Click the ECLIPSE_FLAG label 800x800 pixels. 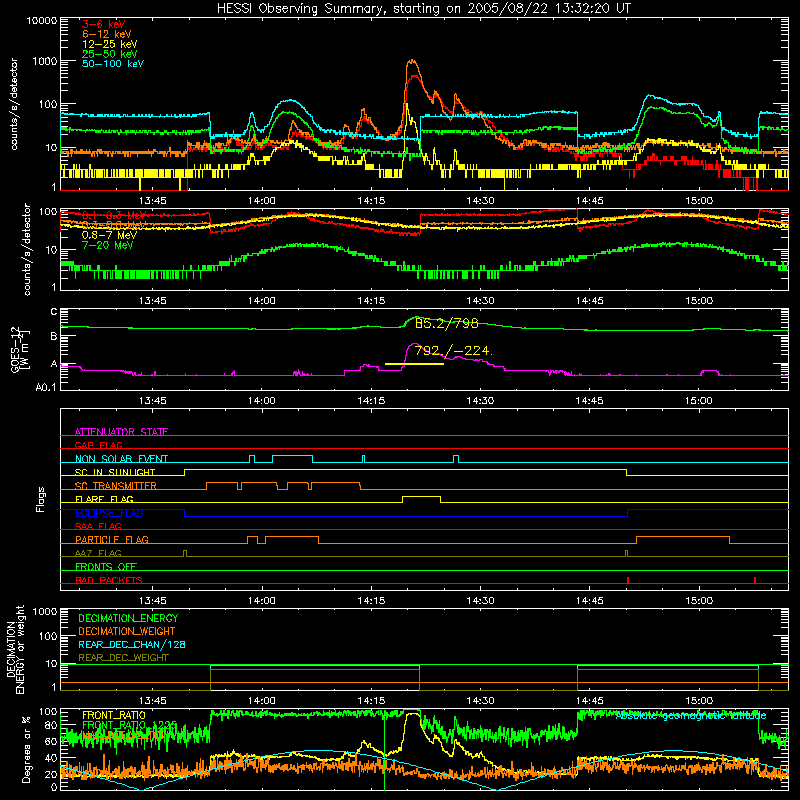click(109, 513)
